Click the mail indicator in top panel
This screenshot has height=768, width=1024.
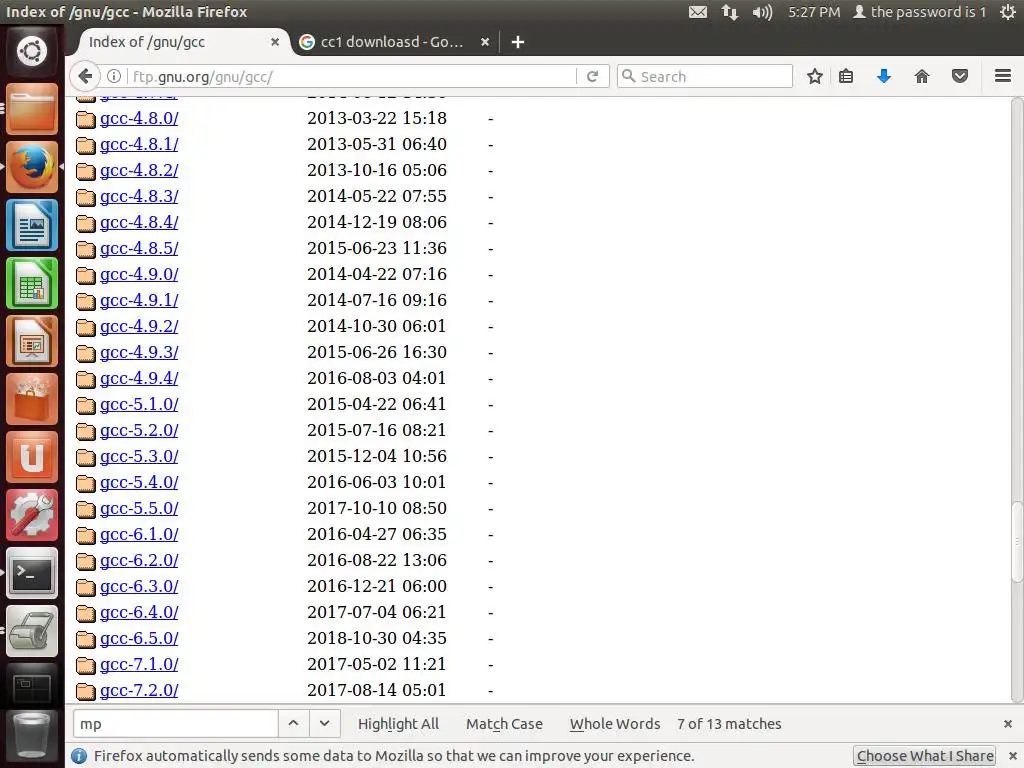click(697, 12)
